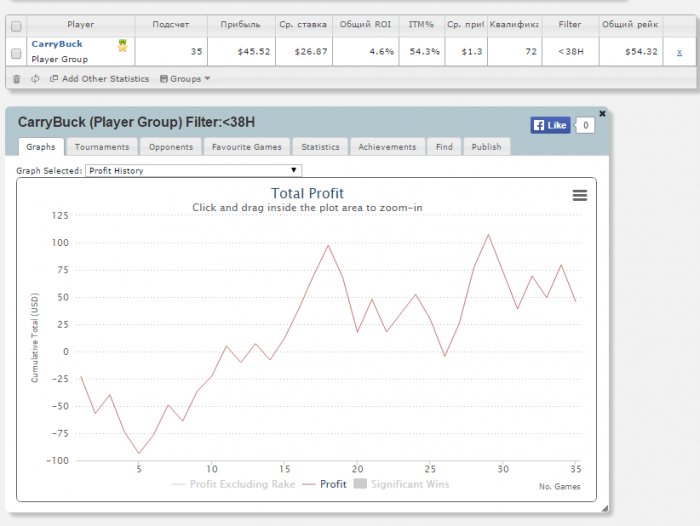Image resolution: width=700 pixels, height=526 pixels.
Task: Click the Facebook like count bubble
Action: [x=586, y=125]
